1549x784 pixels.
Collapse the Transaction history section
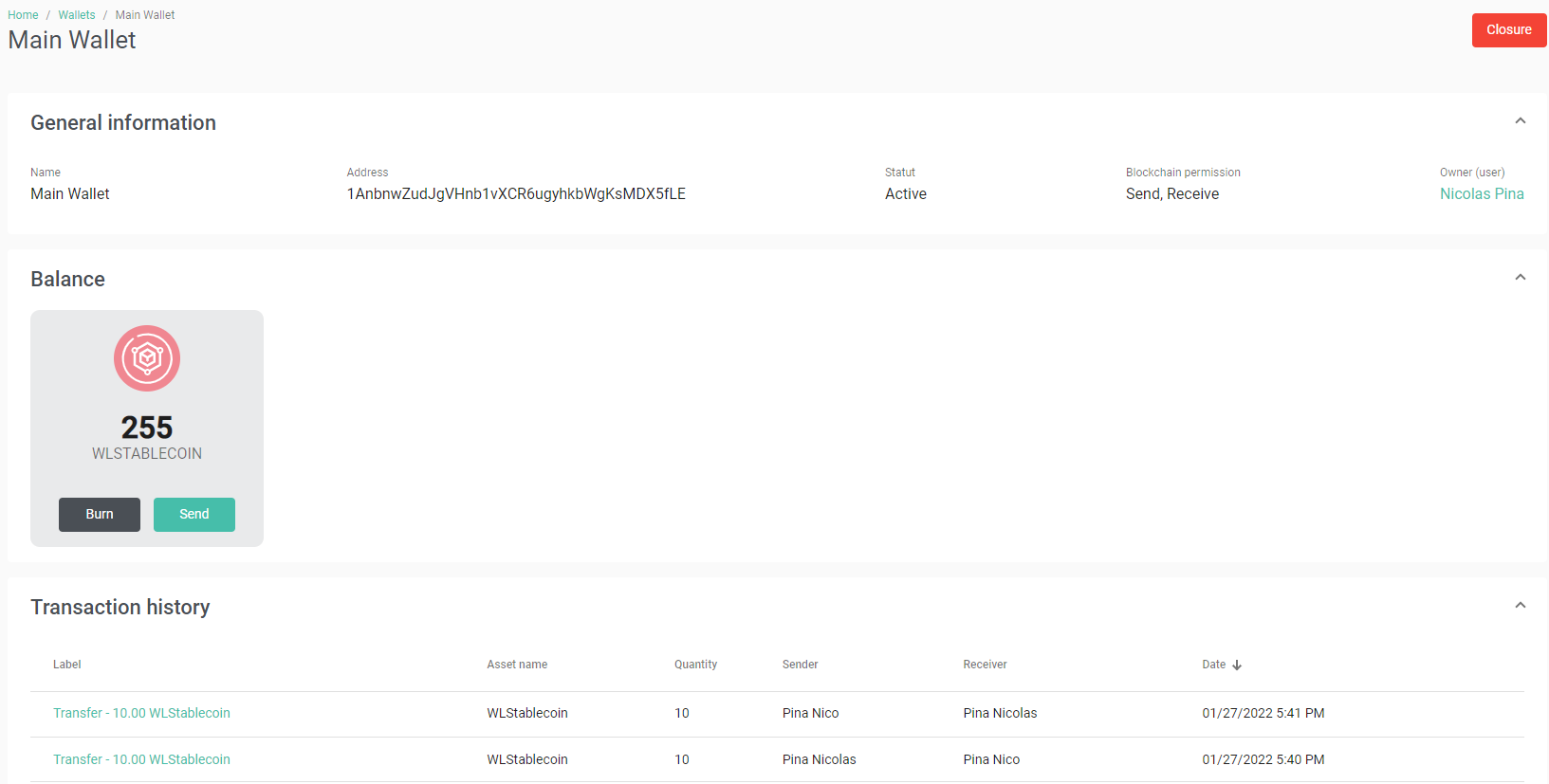point(1521,605)
